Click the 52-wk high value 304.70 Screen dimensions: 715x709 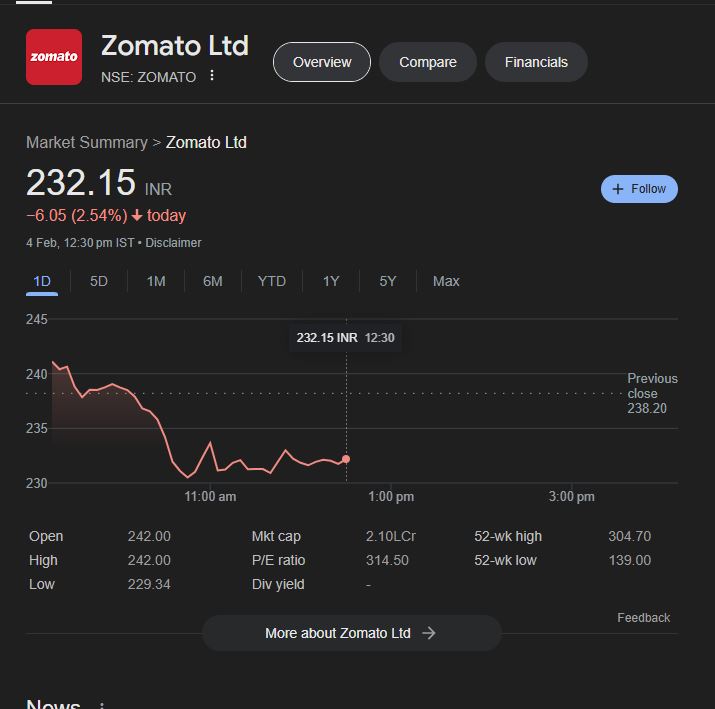point(629,536)
